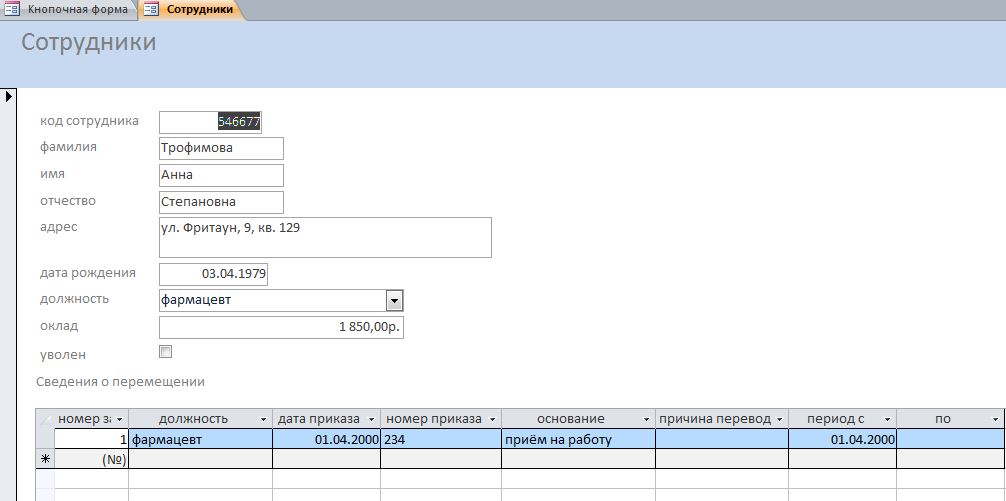Click the Сотрудники form header title
The height and width of the screenshot is (501, 1006).
coord(89,42)
